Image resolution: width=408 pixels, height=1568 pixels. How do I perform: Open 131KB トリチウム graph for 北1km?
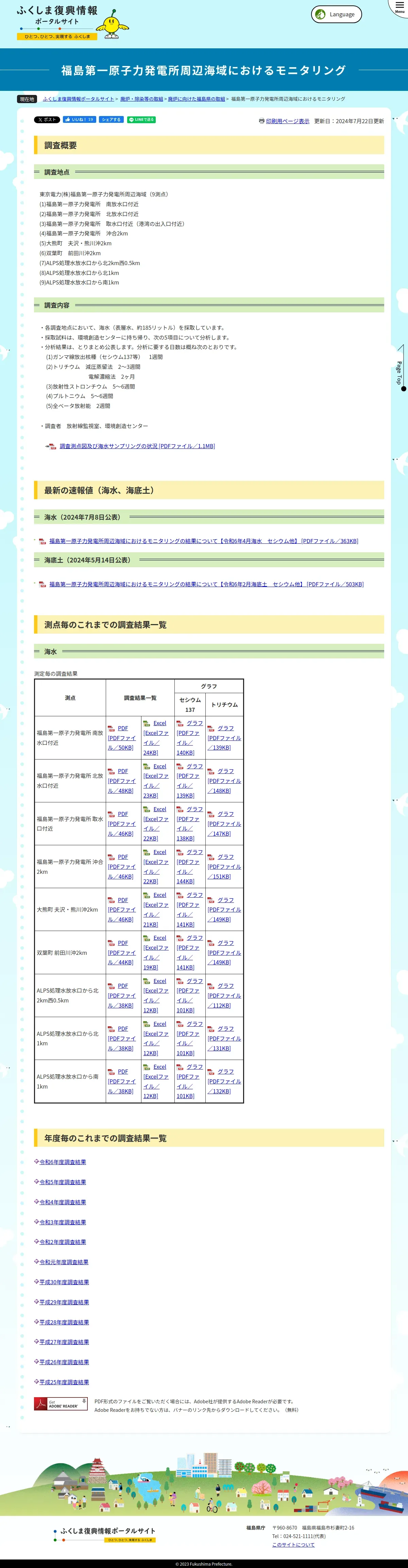(224, 1039)
